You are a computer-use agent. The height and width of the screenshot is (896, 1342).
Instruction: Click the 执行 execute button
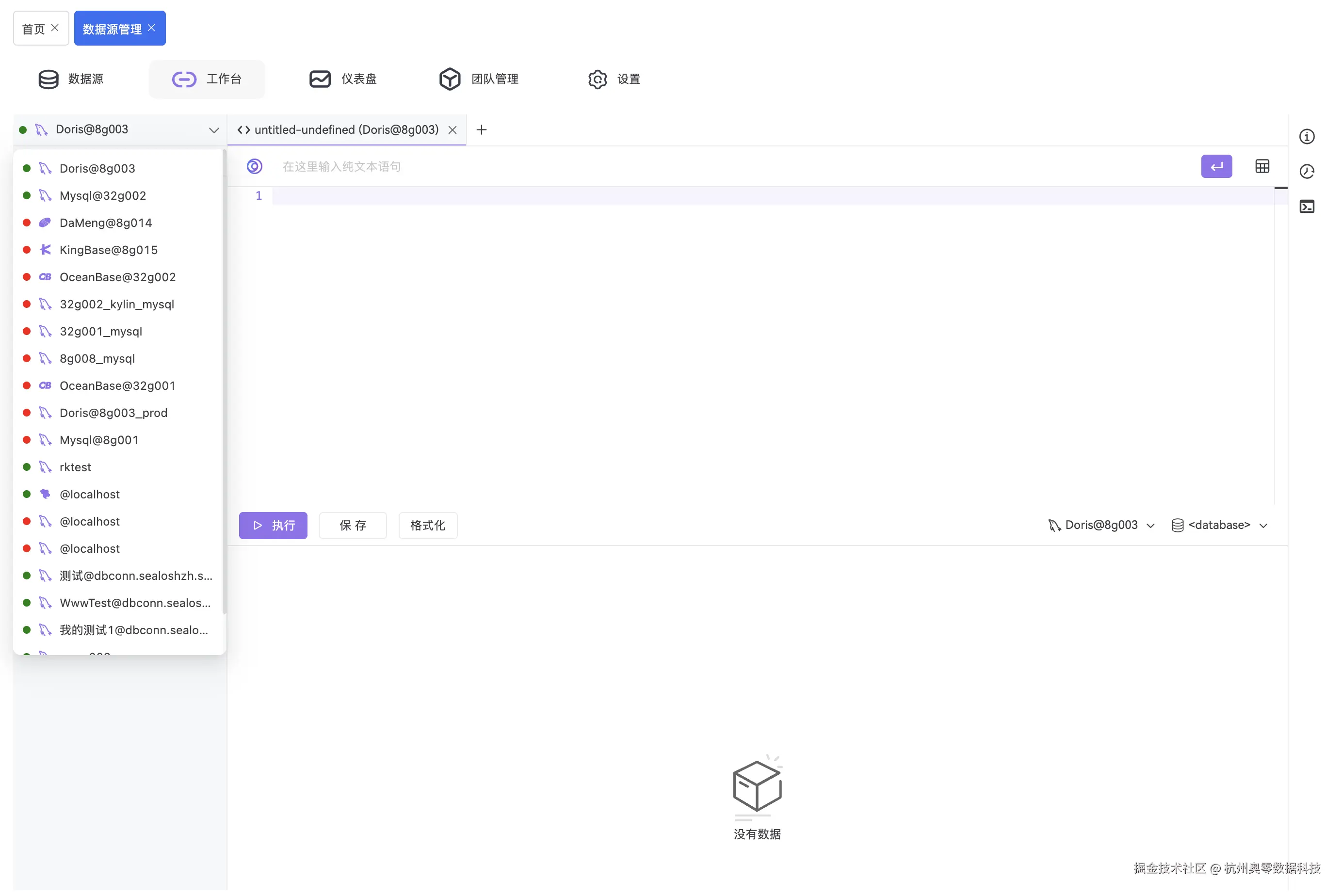273,525
